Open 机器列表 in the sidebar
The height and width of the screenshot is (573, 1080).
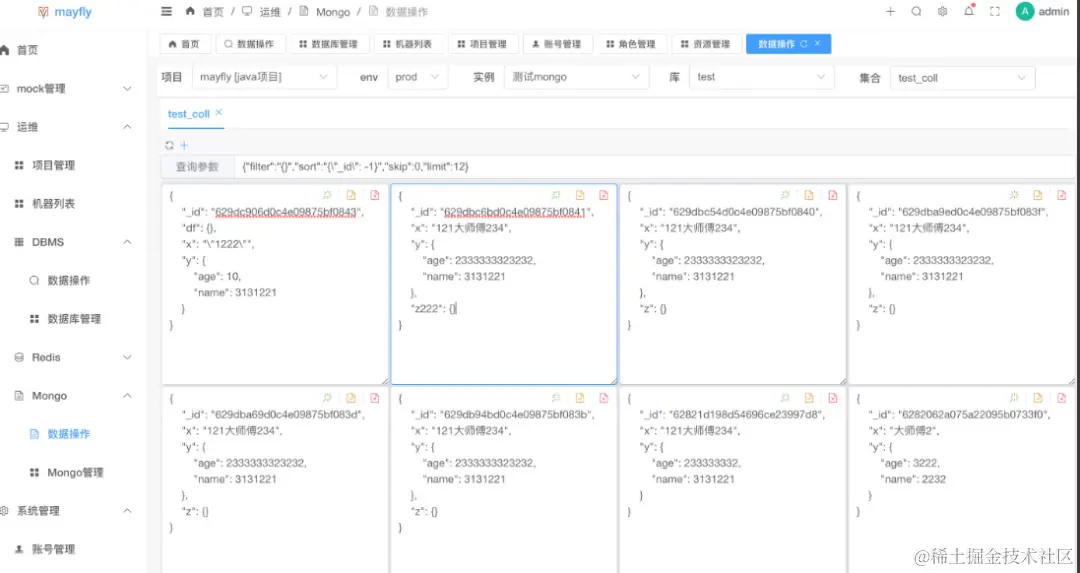point(54,204)
